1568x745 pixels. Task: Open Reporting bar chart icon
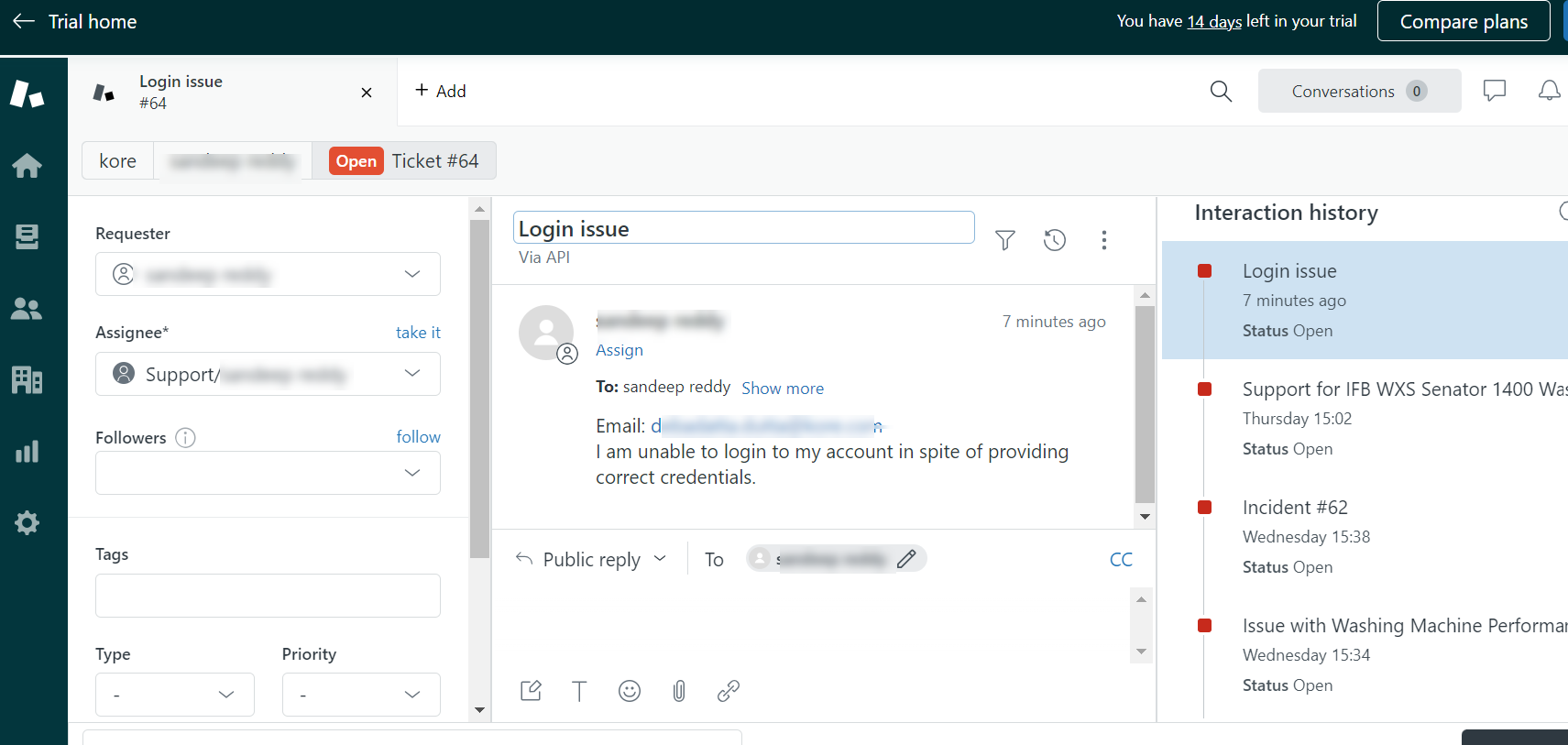(x=27, y=452)
